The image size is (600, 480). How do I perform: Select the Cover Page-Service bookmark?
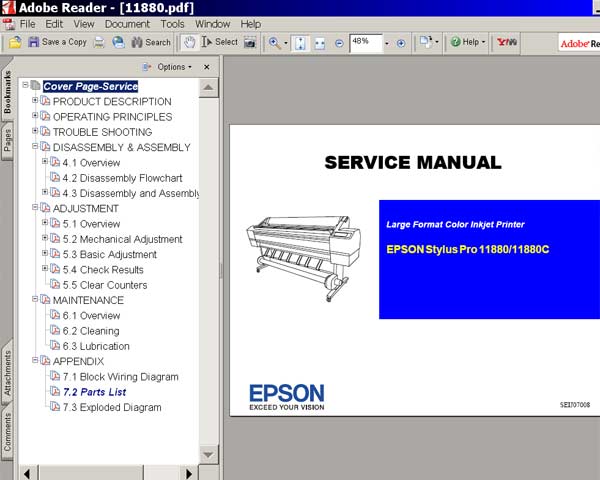click(90, 87)
